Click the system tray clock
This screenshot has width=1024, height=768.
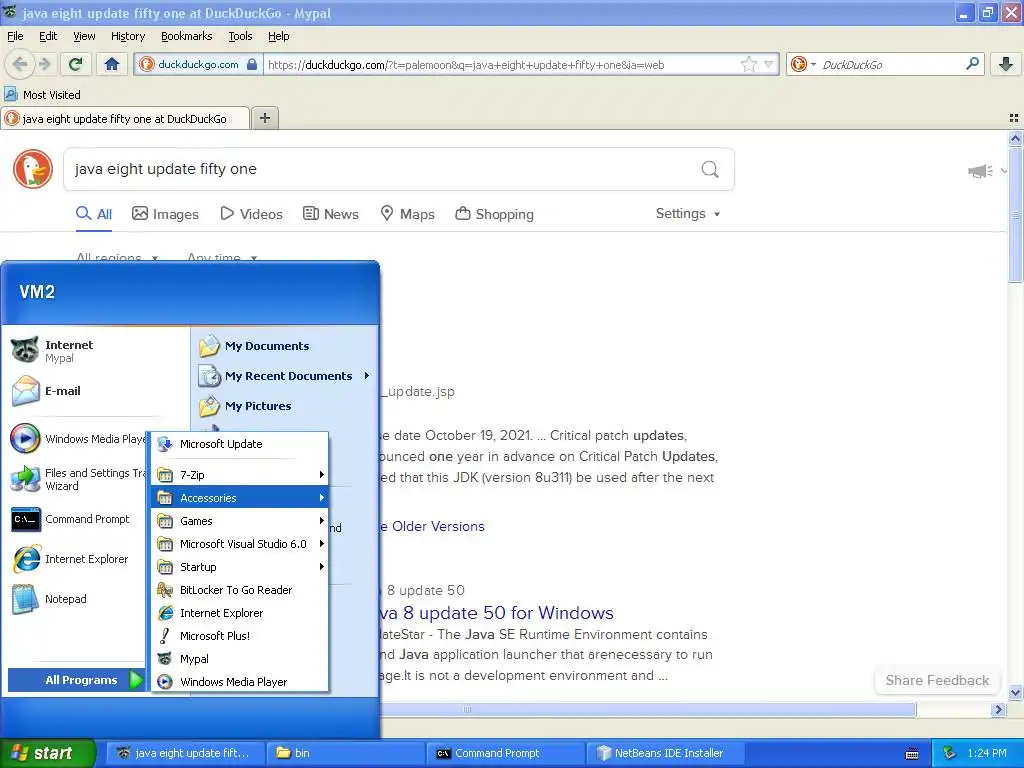click(987, 753)
